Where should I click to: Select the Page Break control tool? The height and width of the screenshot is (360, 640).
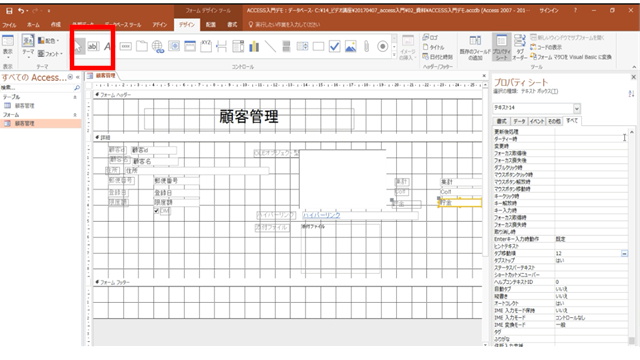(x=222, y=47)
